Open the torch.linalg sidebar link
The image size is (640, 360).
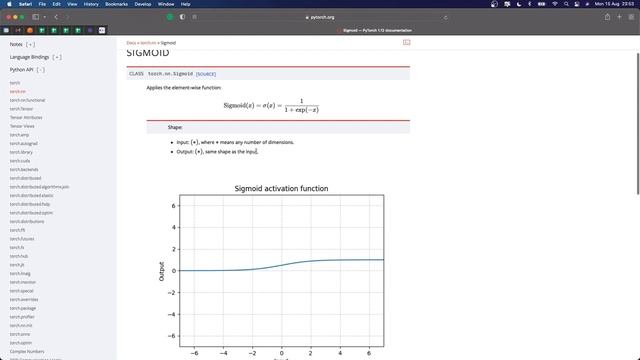[20, 273]
